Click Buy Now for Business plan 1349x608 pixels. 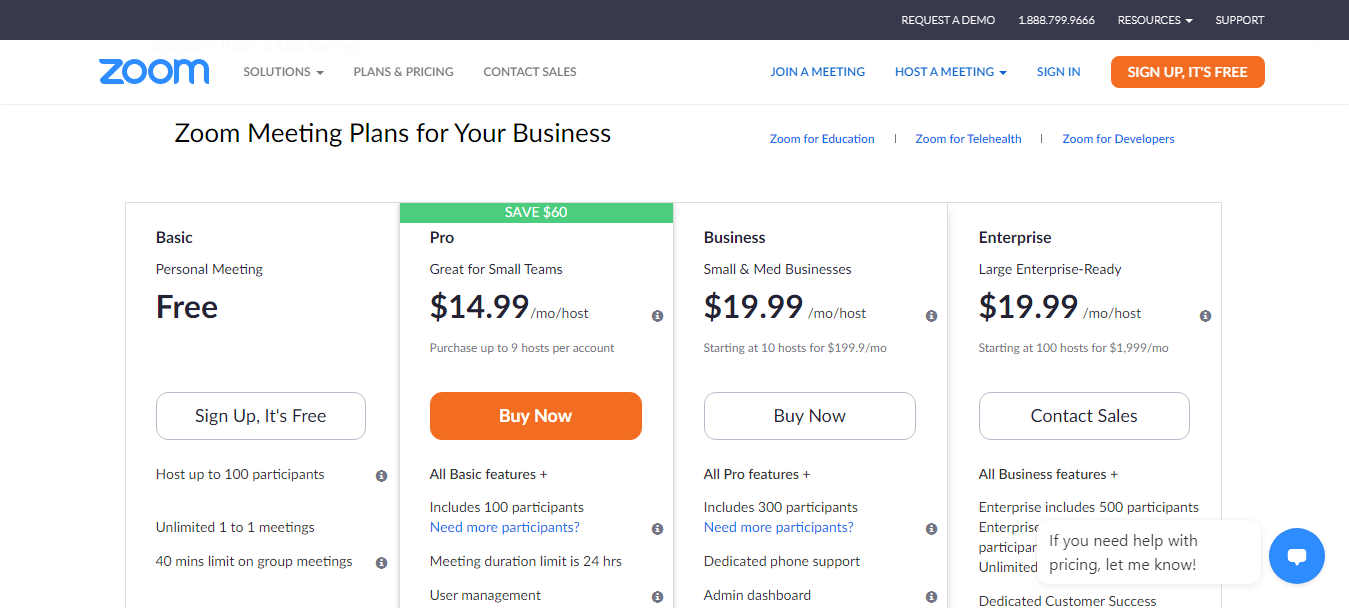[x=810, y=416]
